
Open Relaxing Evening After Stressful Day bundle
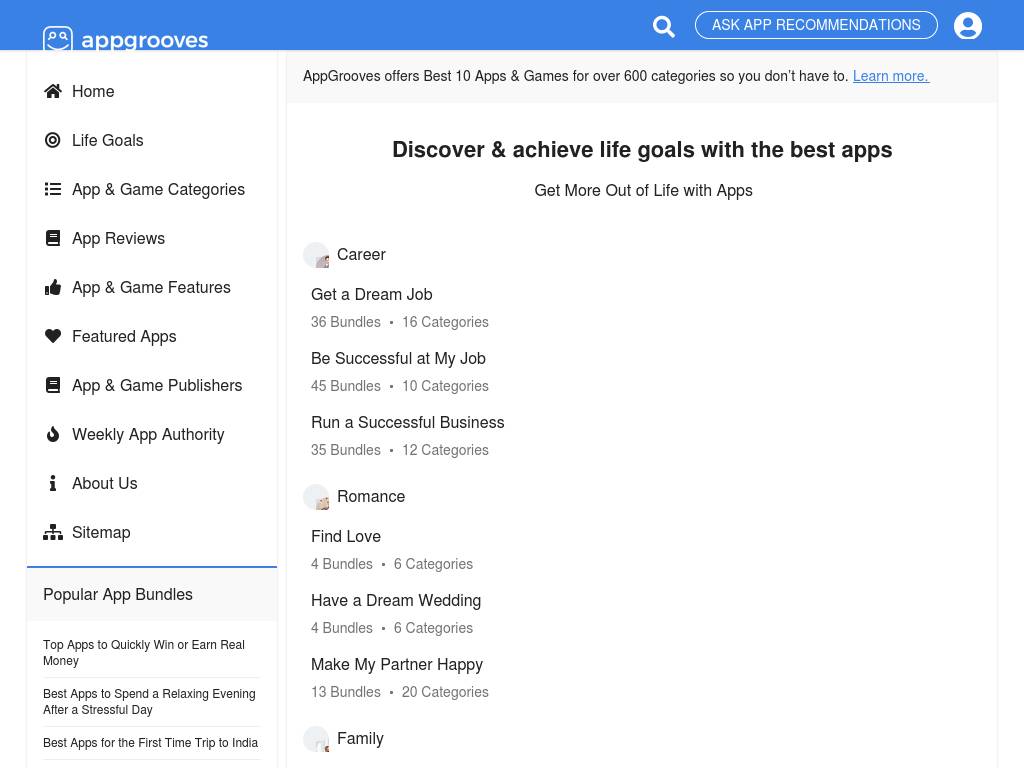(x=149, y=701)
